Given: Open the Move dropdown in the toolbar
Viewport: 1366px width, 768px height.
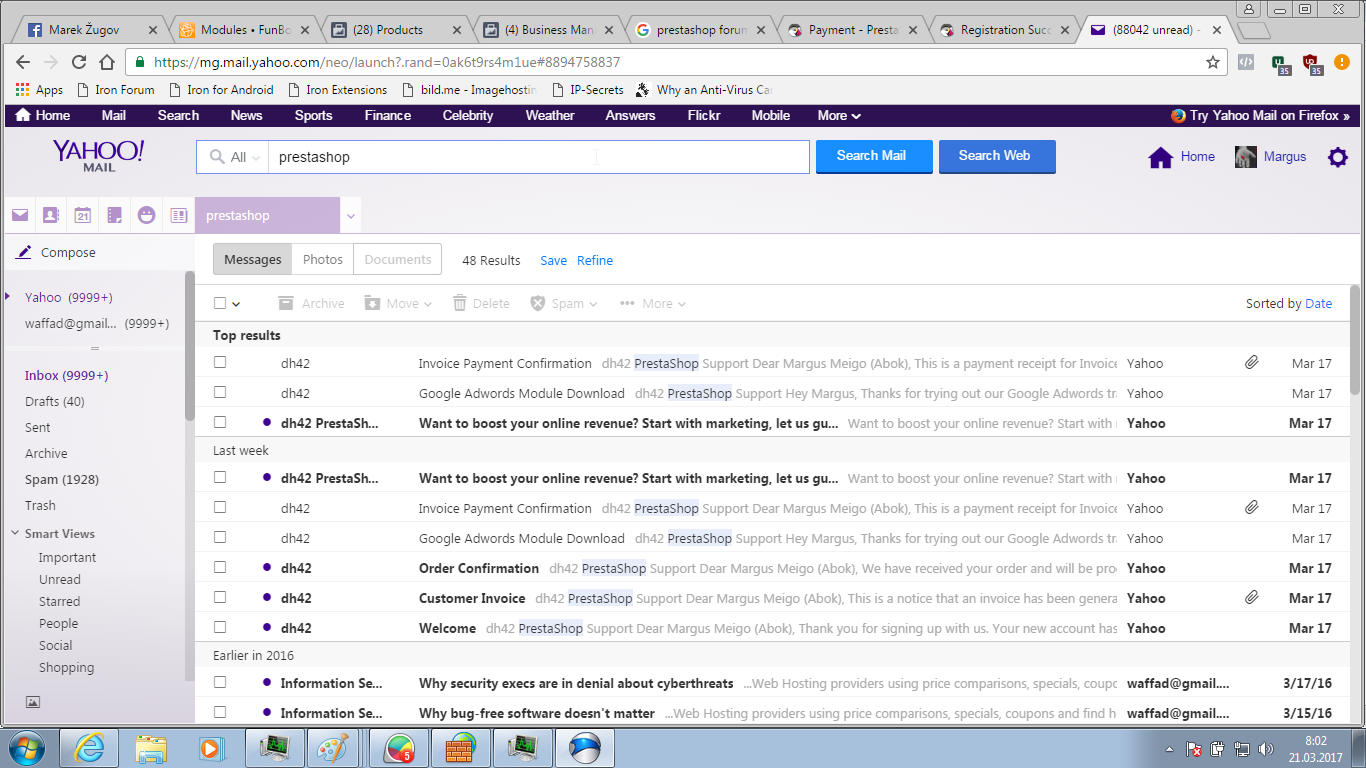Looking at the screenshot, I should [x=398, y=303].
